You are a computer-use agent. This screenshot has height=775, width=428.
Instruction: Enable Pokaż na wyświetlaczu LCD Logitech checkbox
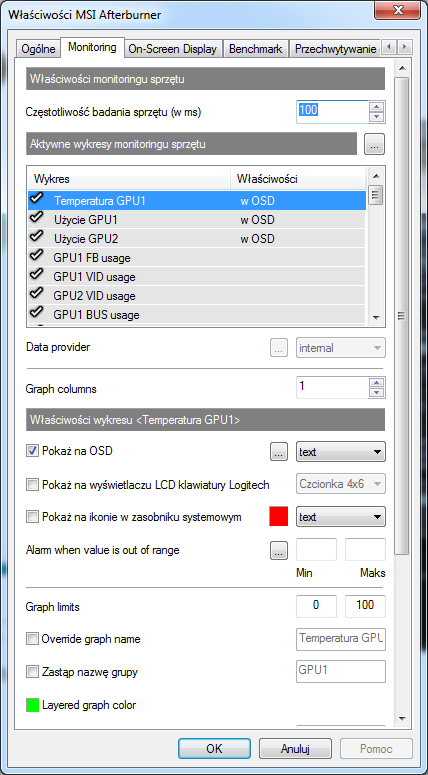(x=32, y=485)
